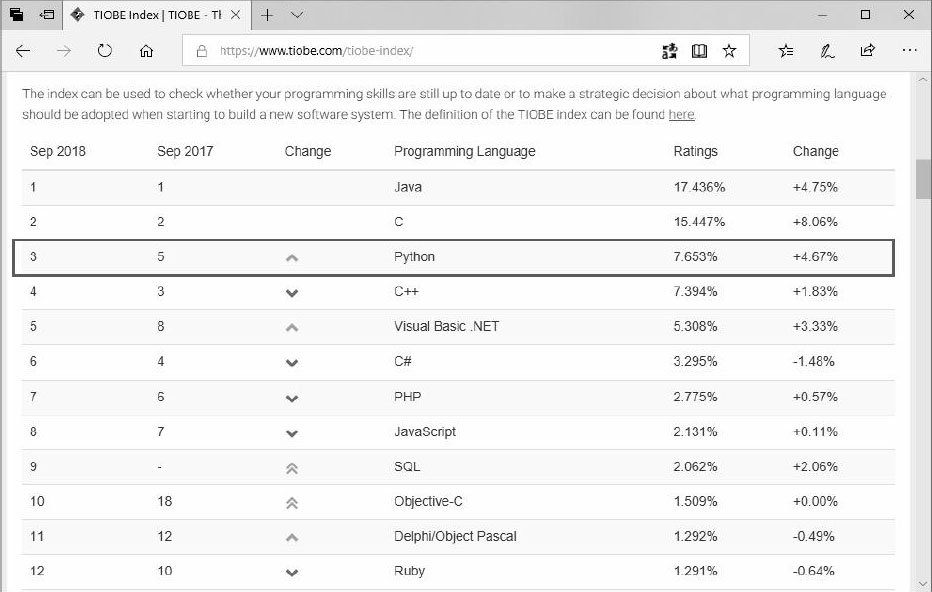
Task: Click the down arrow in JavaScript row
Action: [291, 433]
